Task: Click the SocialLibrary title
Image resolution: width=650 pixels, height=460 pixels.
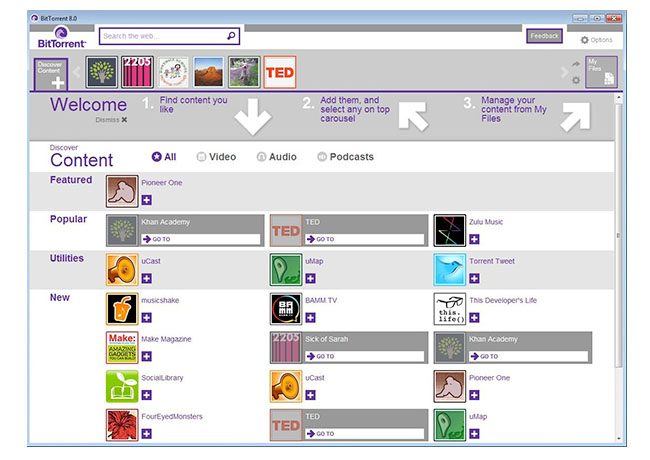Action: [x=162, y=378]
